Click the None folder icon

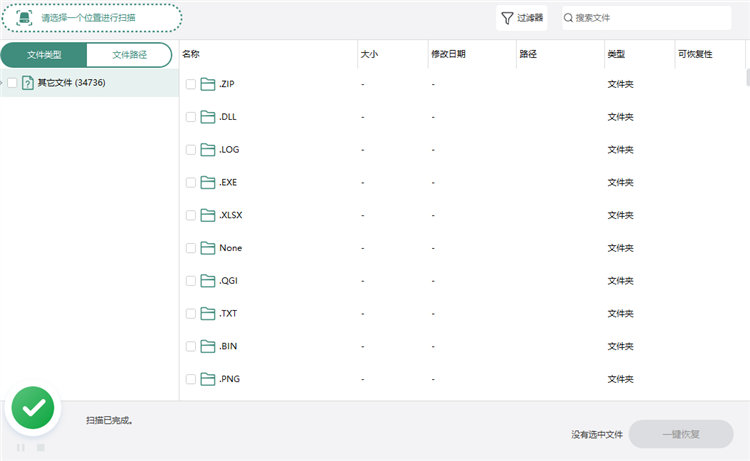point(208,248)
